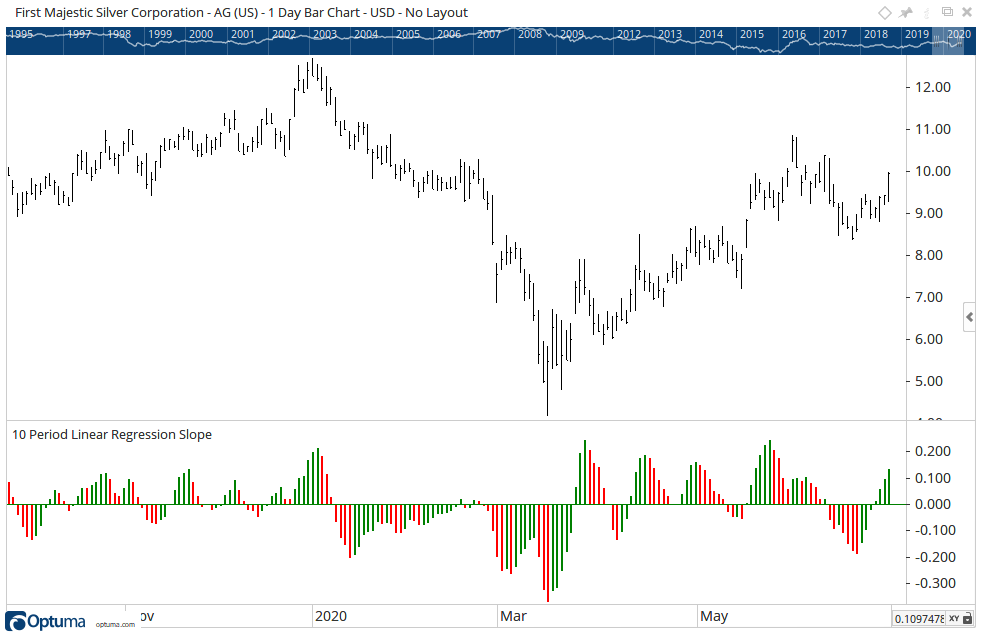Screen dimensions: 982x635
Task: Jump to 2008 in the overview timeline
Action: [530, 34]
